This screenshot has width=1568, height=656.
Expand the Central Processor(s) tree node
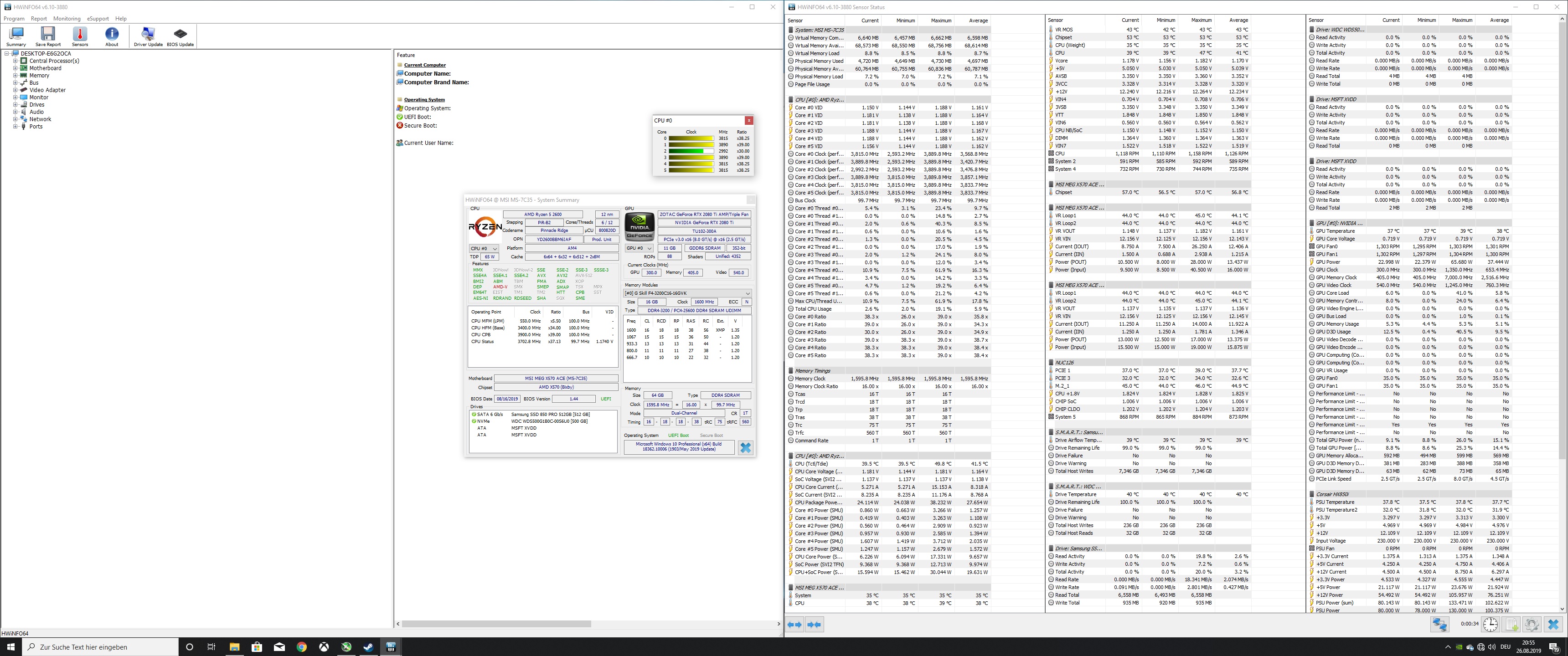[x=15, y=61]
